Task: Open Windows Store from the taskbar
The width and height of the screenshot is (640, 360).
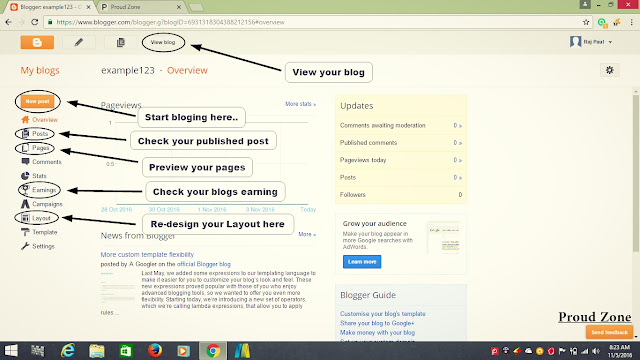Action: (126, 351)
